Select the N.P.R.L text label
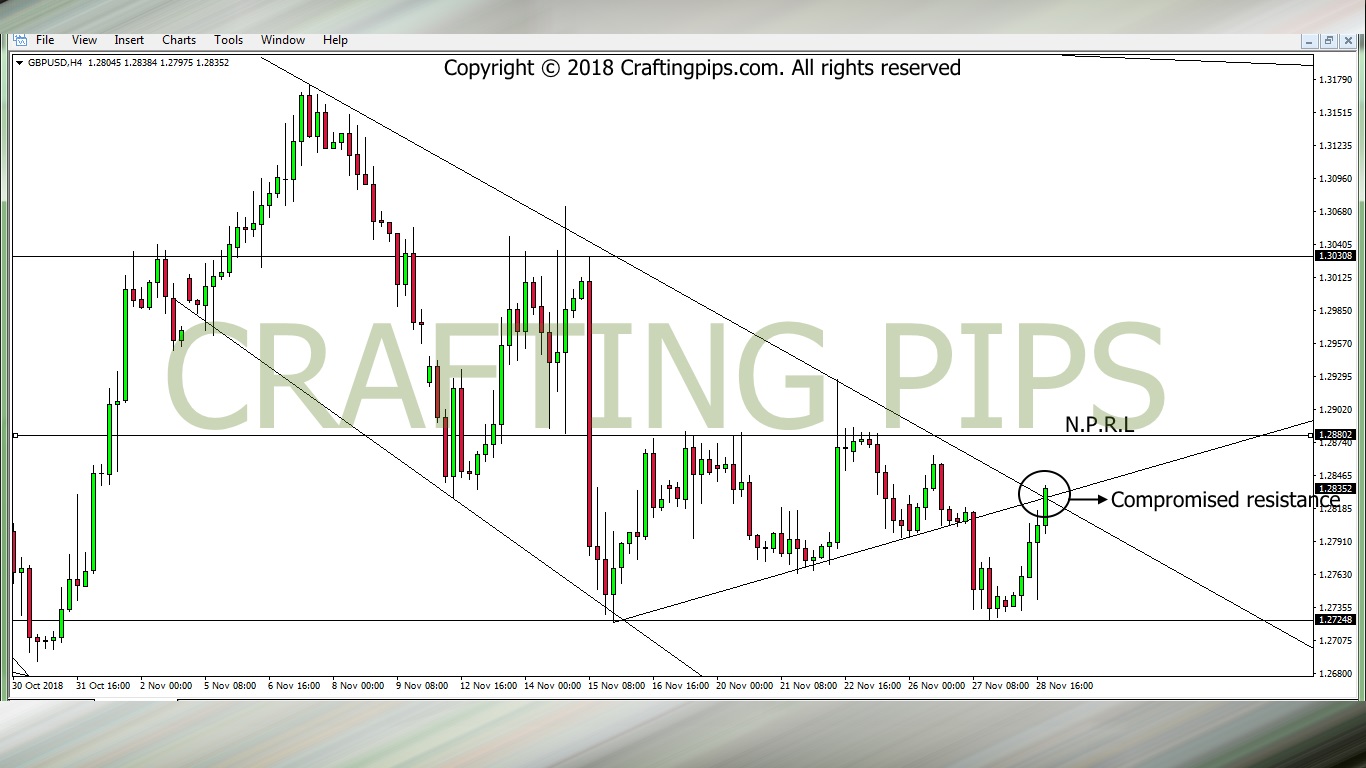This screenshot has width=1366, height=768. 1099,425
